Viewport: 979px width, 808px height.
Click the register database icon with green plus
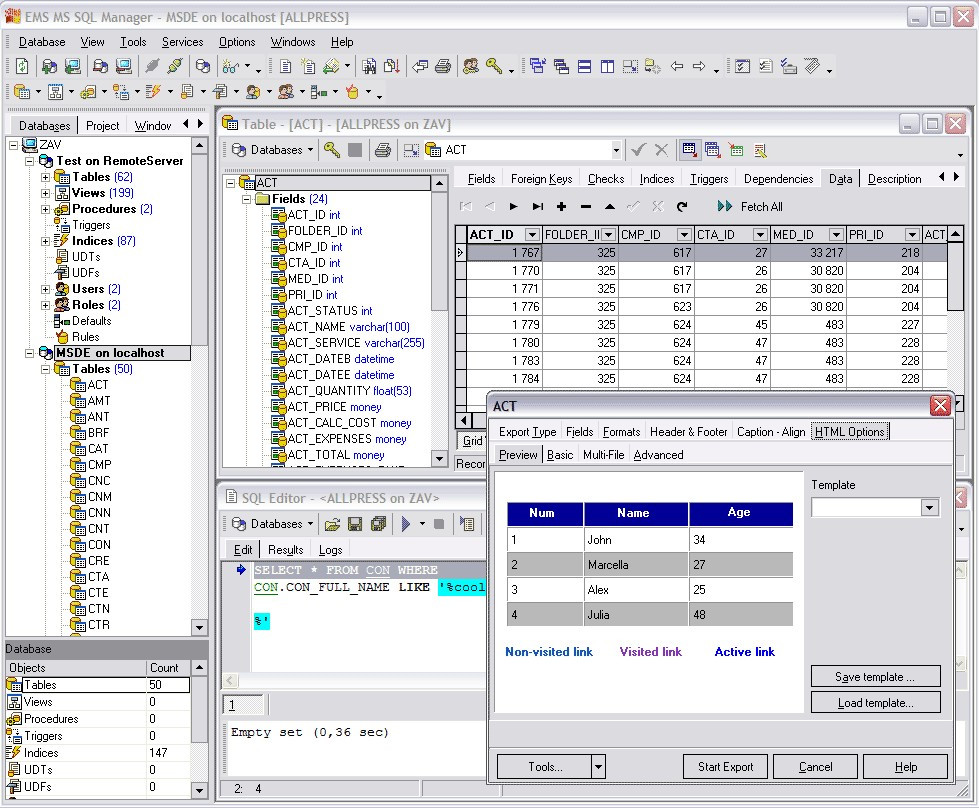[49, 66]
